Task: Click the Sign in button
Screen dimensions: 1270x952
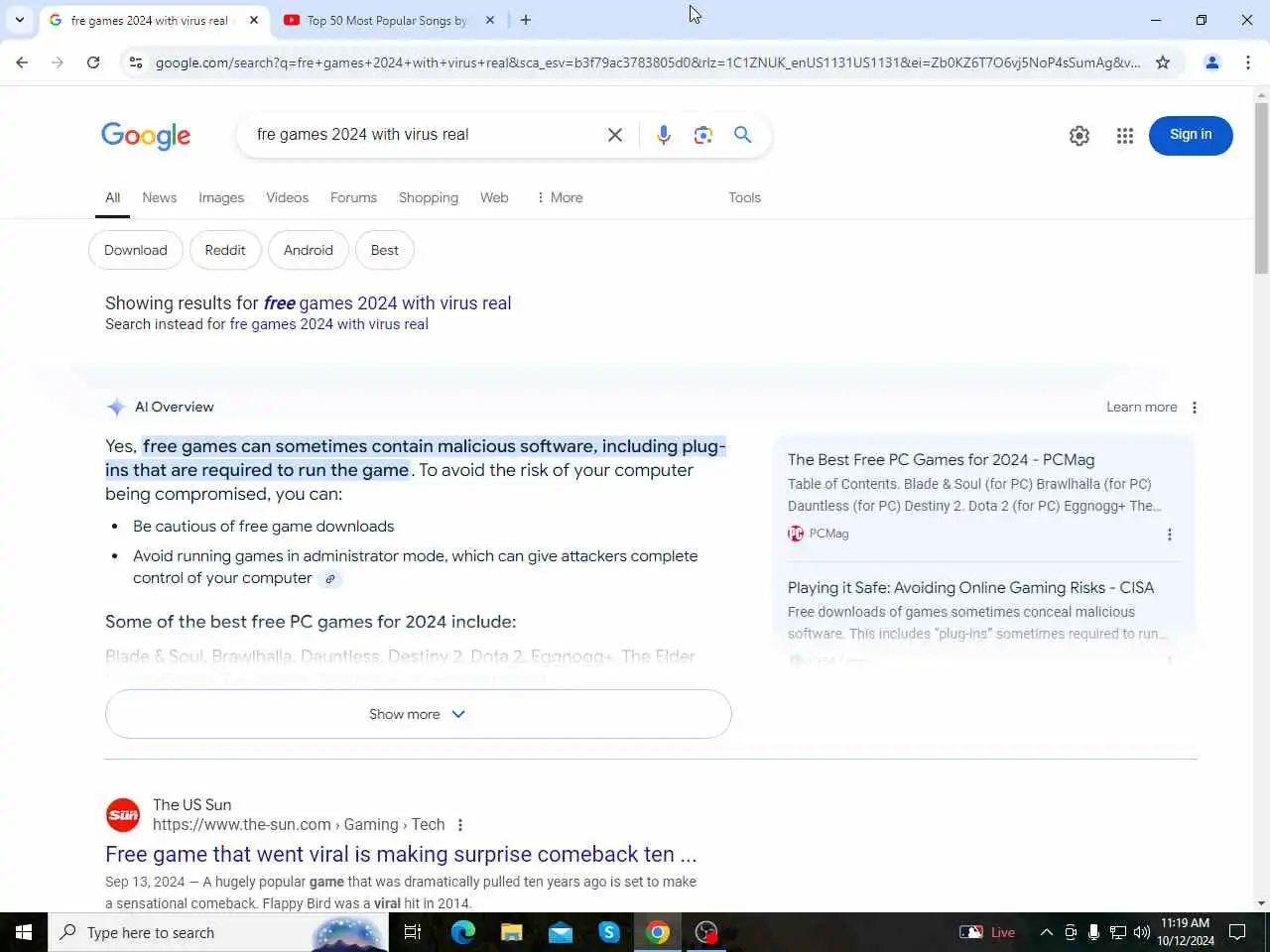Action: click(1191, 135)
